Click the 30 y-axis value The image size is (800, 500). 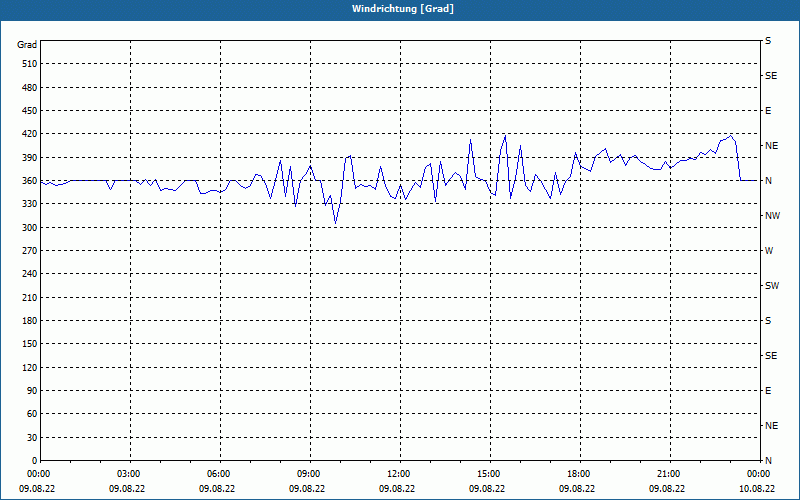click(x=32, y=438)
